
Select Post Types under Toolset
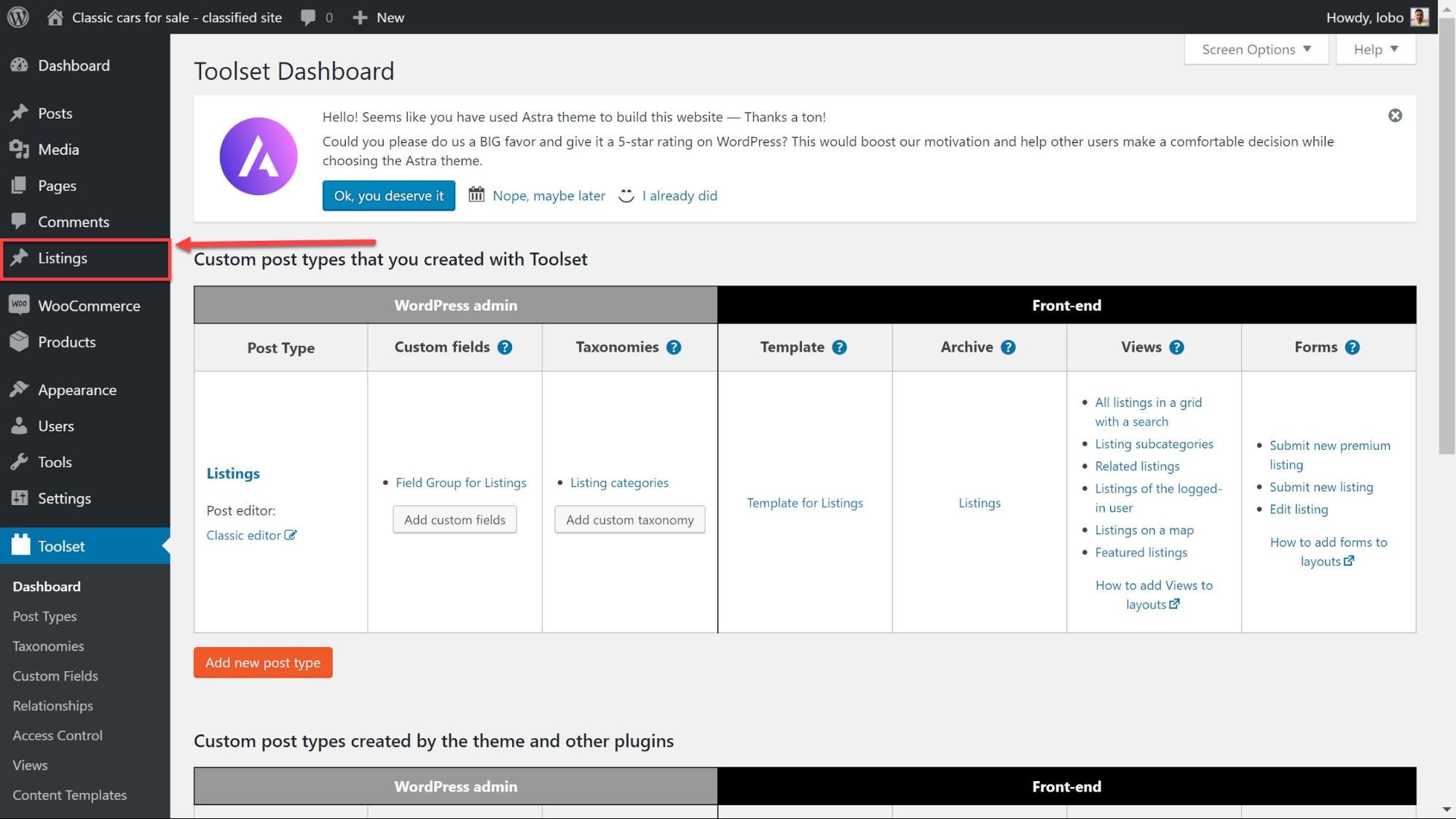44,617
